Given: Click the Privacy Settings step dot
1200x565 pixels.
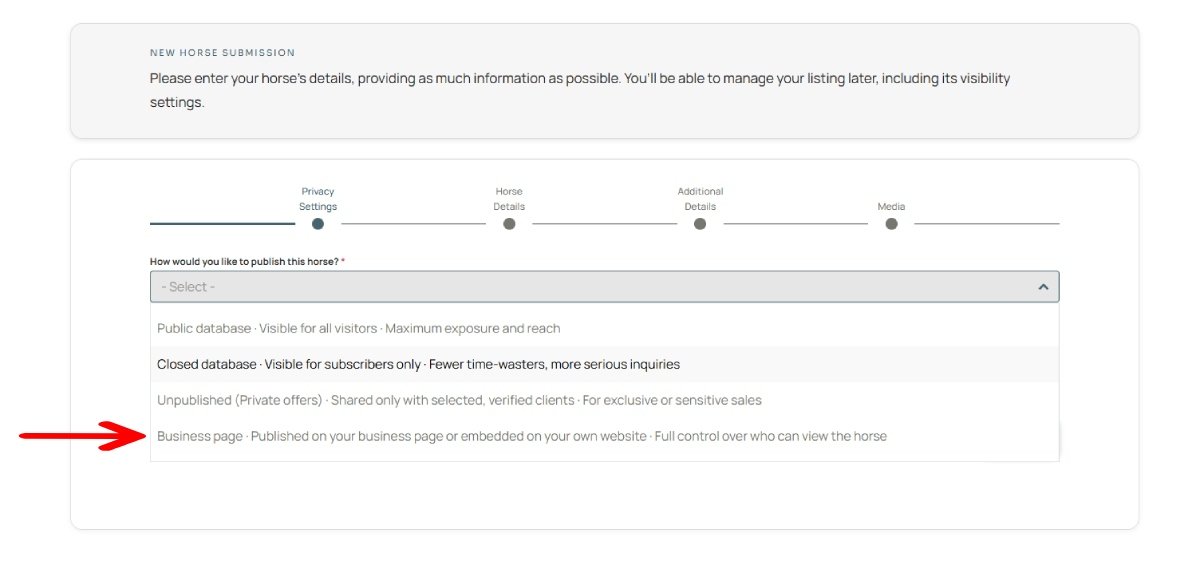Looking at the screenshot, I should point(318,224).
